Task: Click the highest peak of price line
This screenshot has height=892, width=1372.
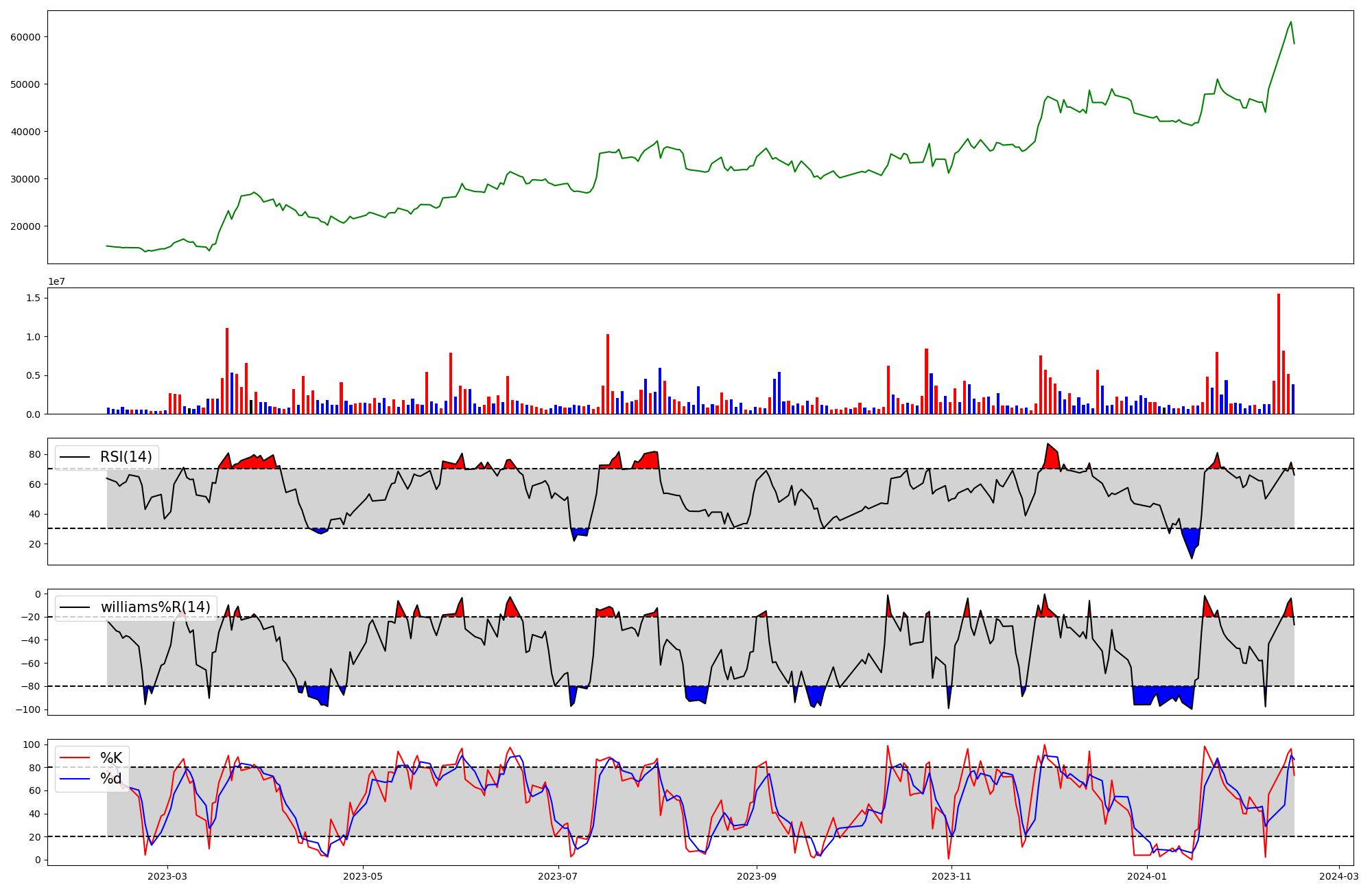Action: pos(1291,22)
